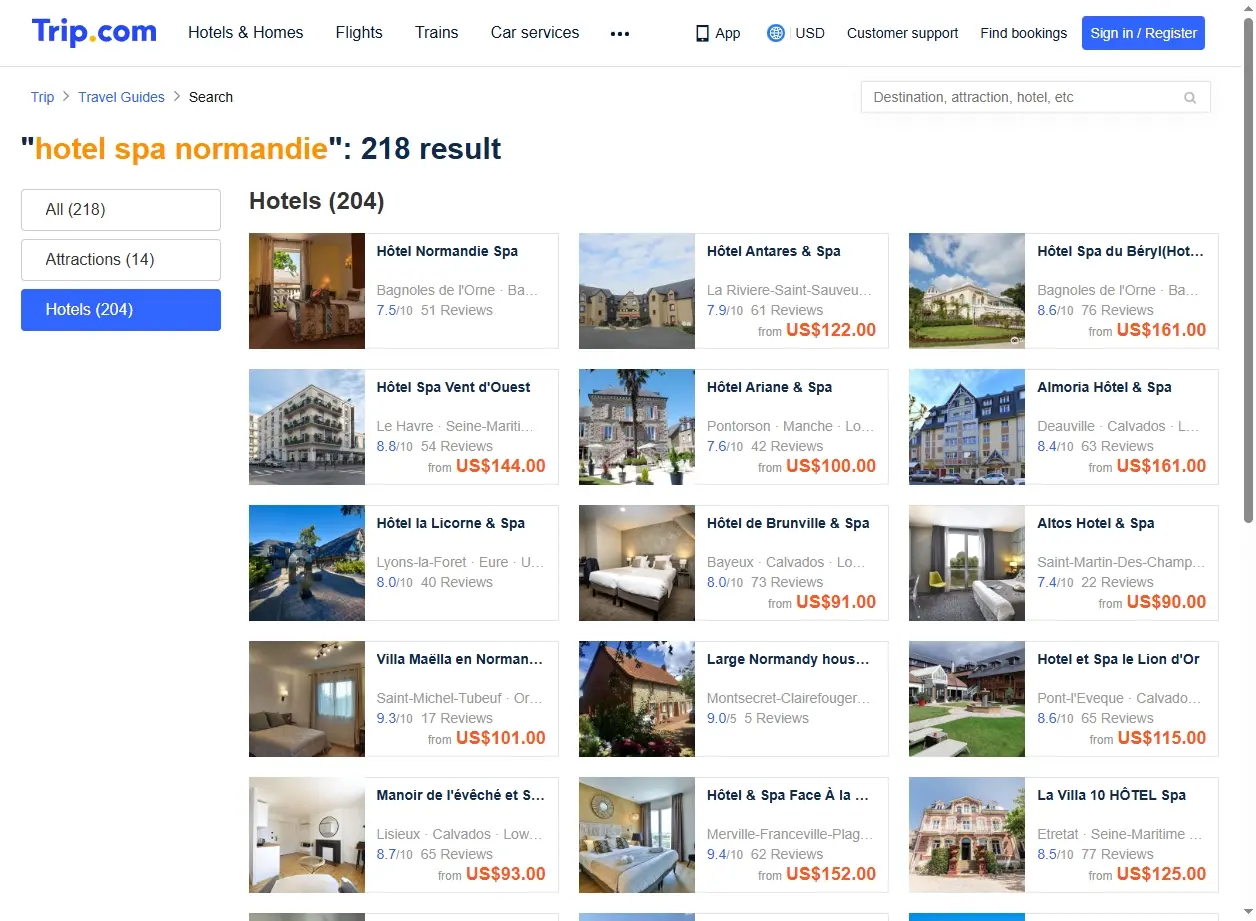The height and width of the screenshot is (921, 1256).
Task: Open Hotel et Spa le Lion d'Or thumbnail
Action: [x=967, y=699]
